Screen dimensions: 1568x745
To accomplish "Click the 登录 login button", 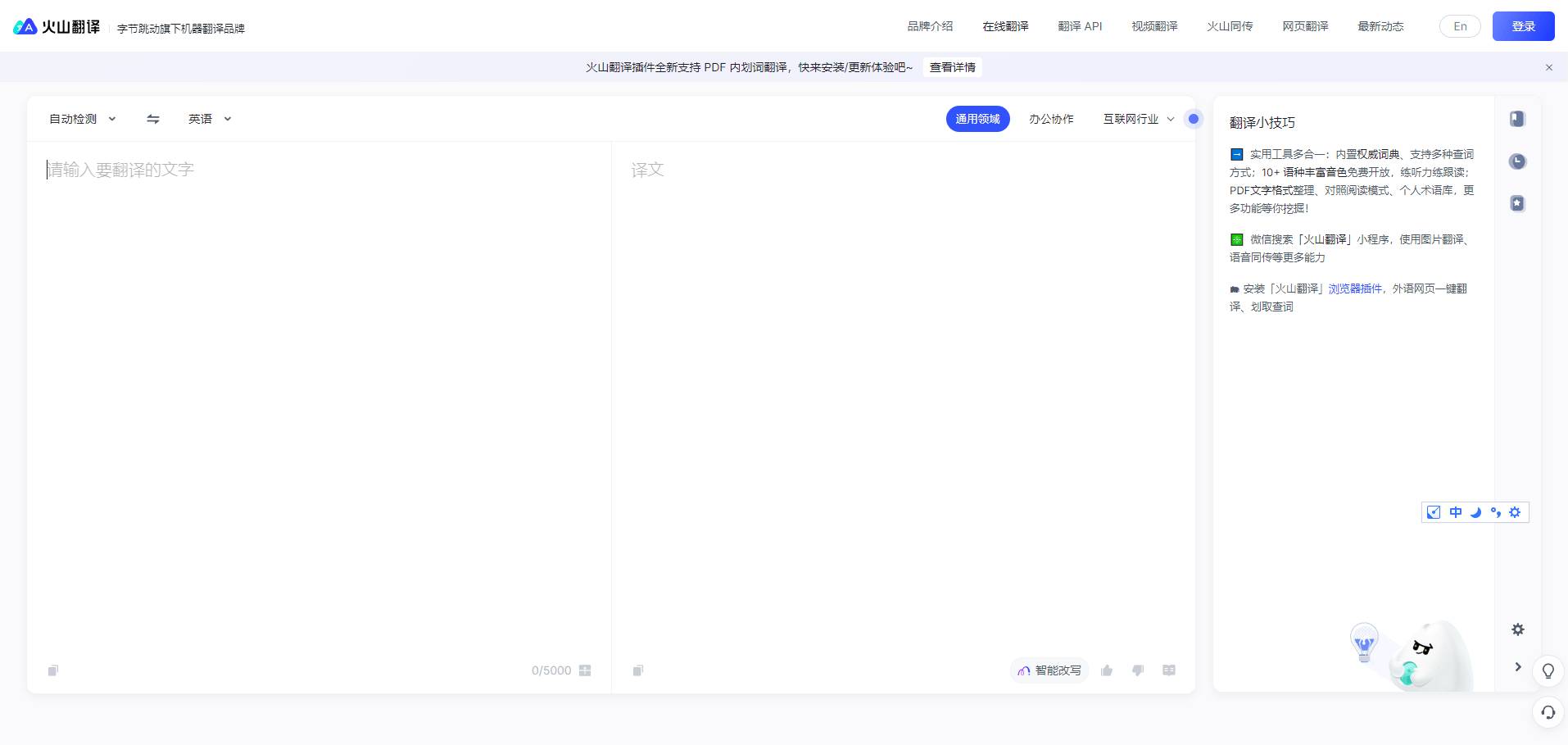I will 1523,25.
